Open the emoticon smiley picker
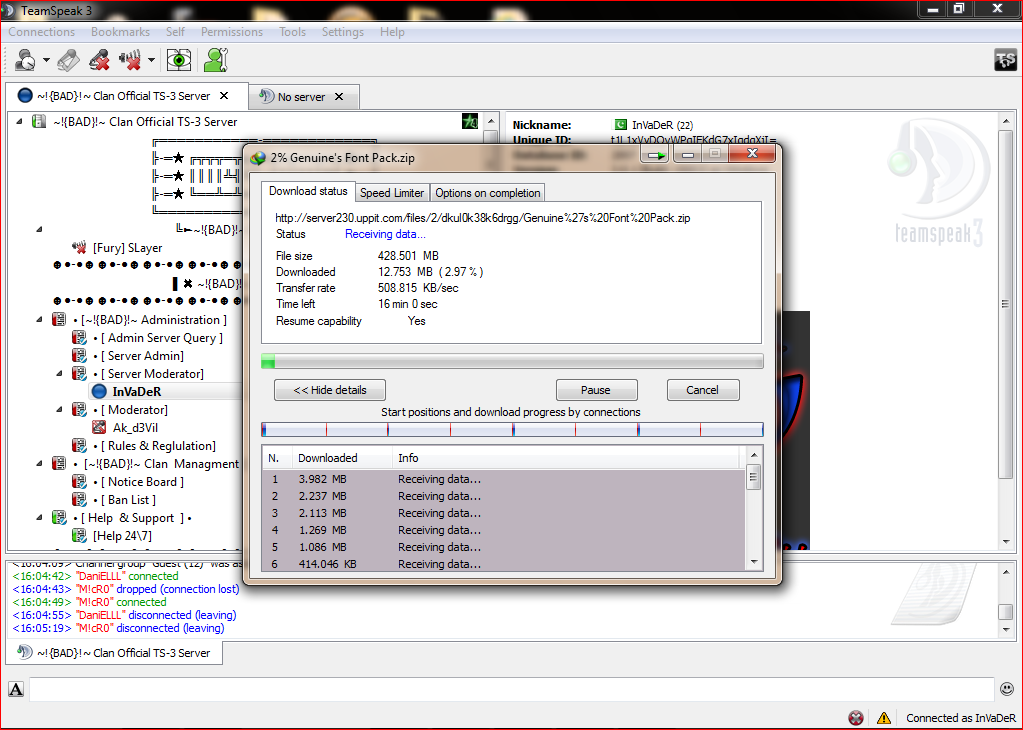Viewport: 1023px width, 730px height. point(1007,689)
